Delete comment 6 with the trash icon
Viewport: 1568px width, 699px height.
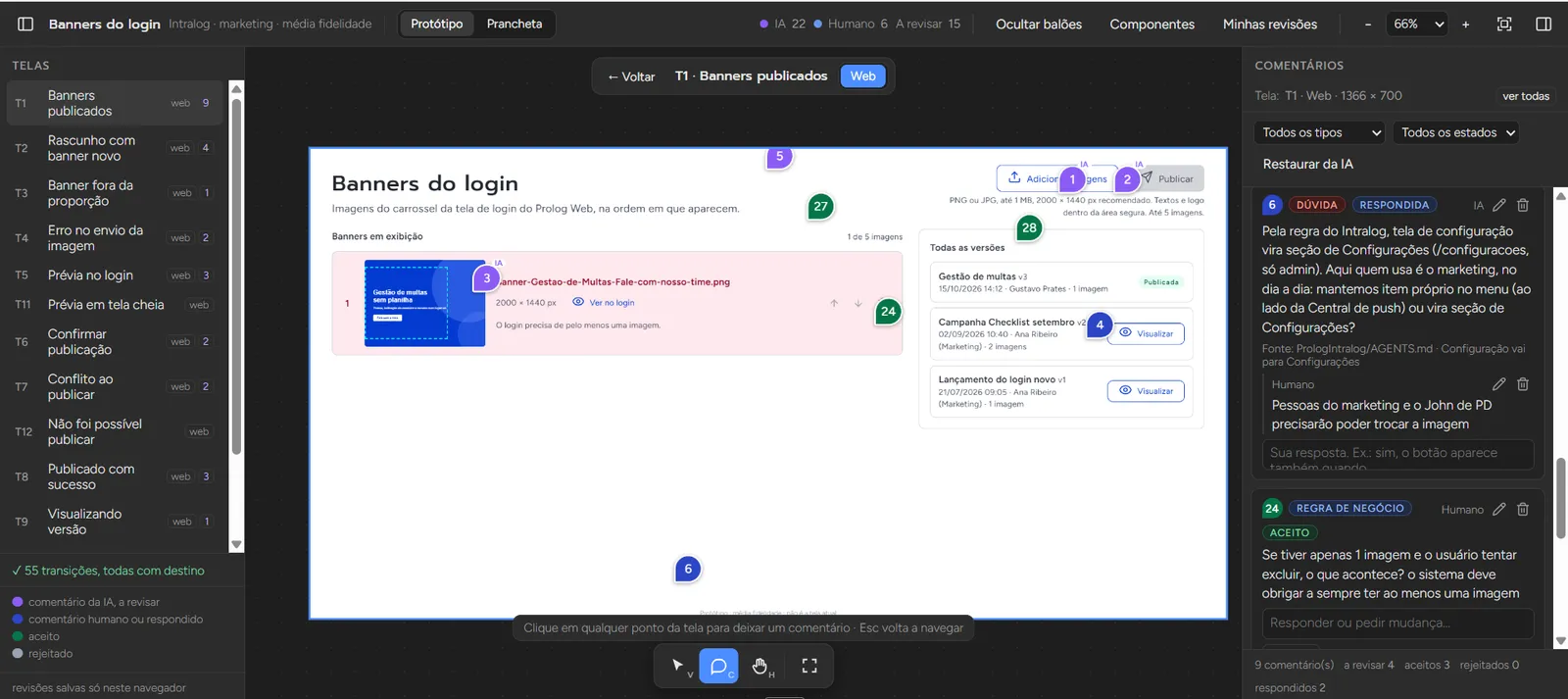[x=1523, y=205]
